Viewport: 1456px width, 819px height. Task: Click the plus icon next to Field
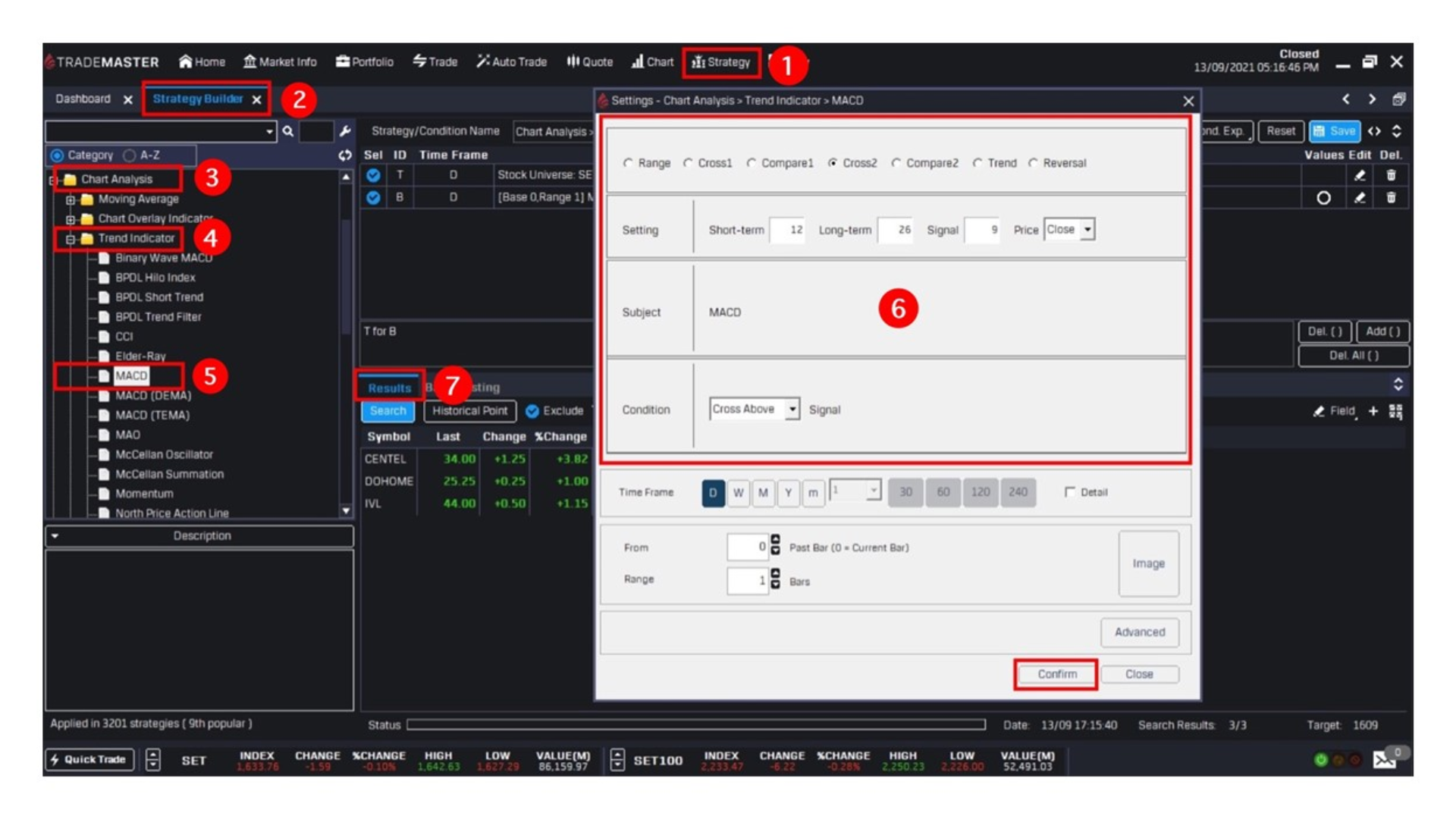(1373, 411)
